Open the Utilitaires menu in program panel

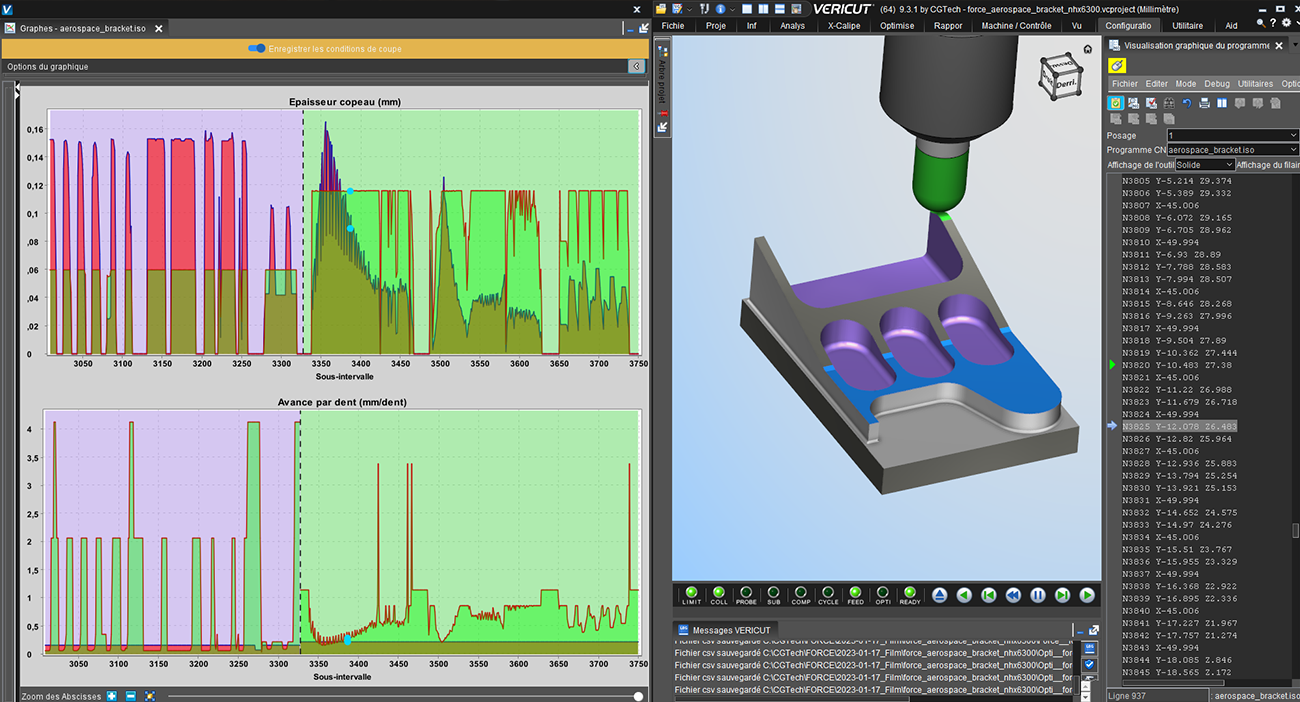pyautogui.click(x=1255, y=84)
